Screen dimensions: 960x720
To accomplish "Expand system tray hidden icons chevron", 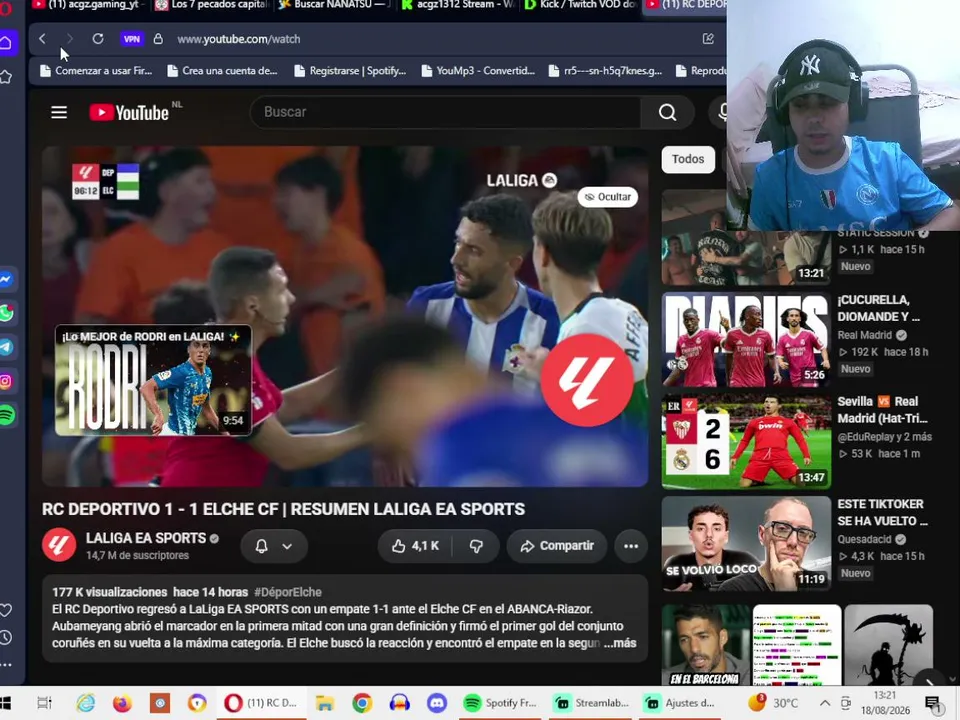I will point(825,703).
